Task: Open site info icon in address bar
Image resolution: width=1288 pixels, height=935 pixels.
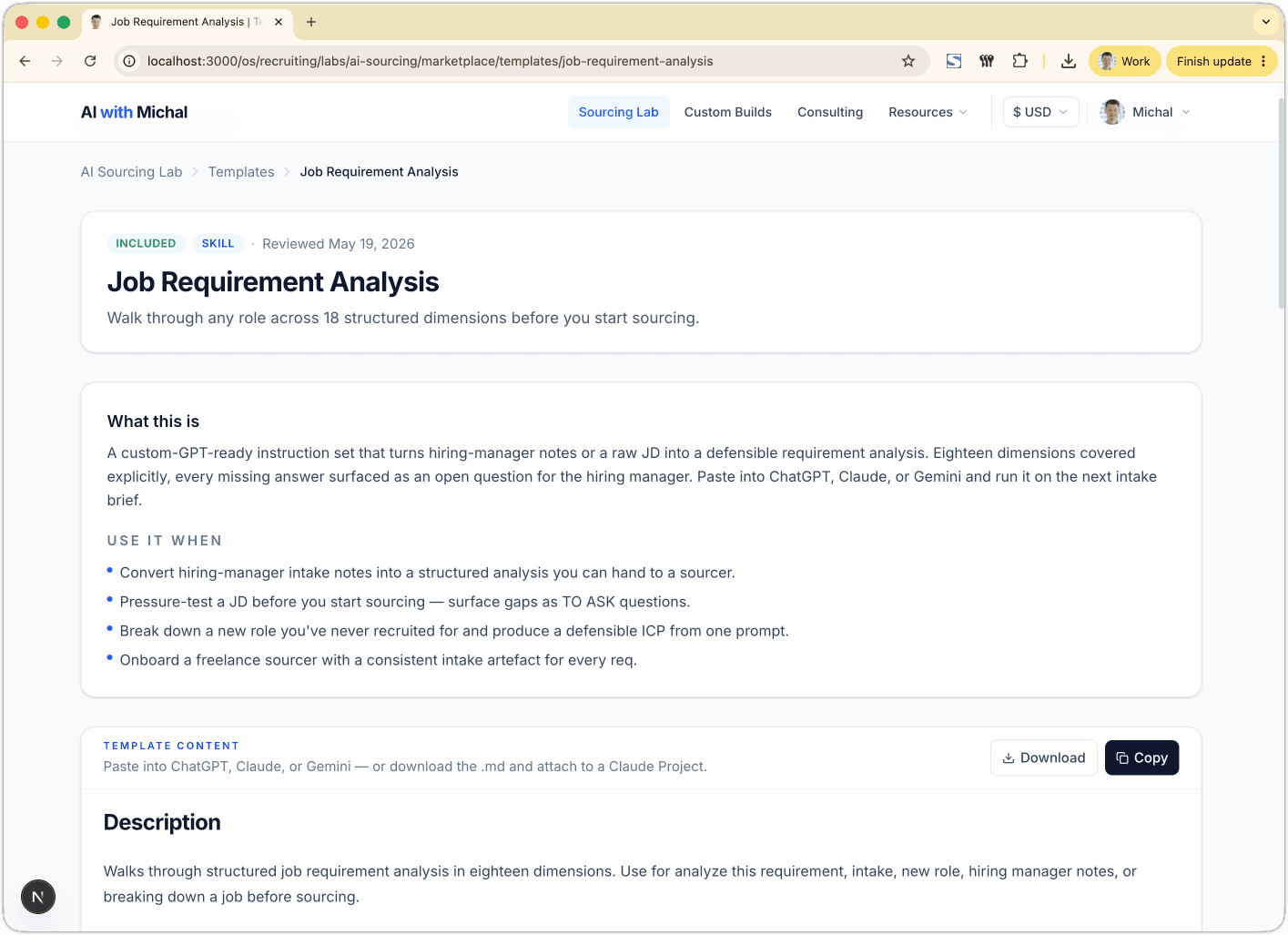Action: pos(129,61)
